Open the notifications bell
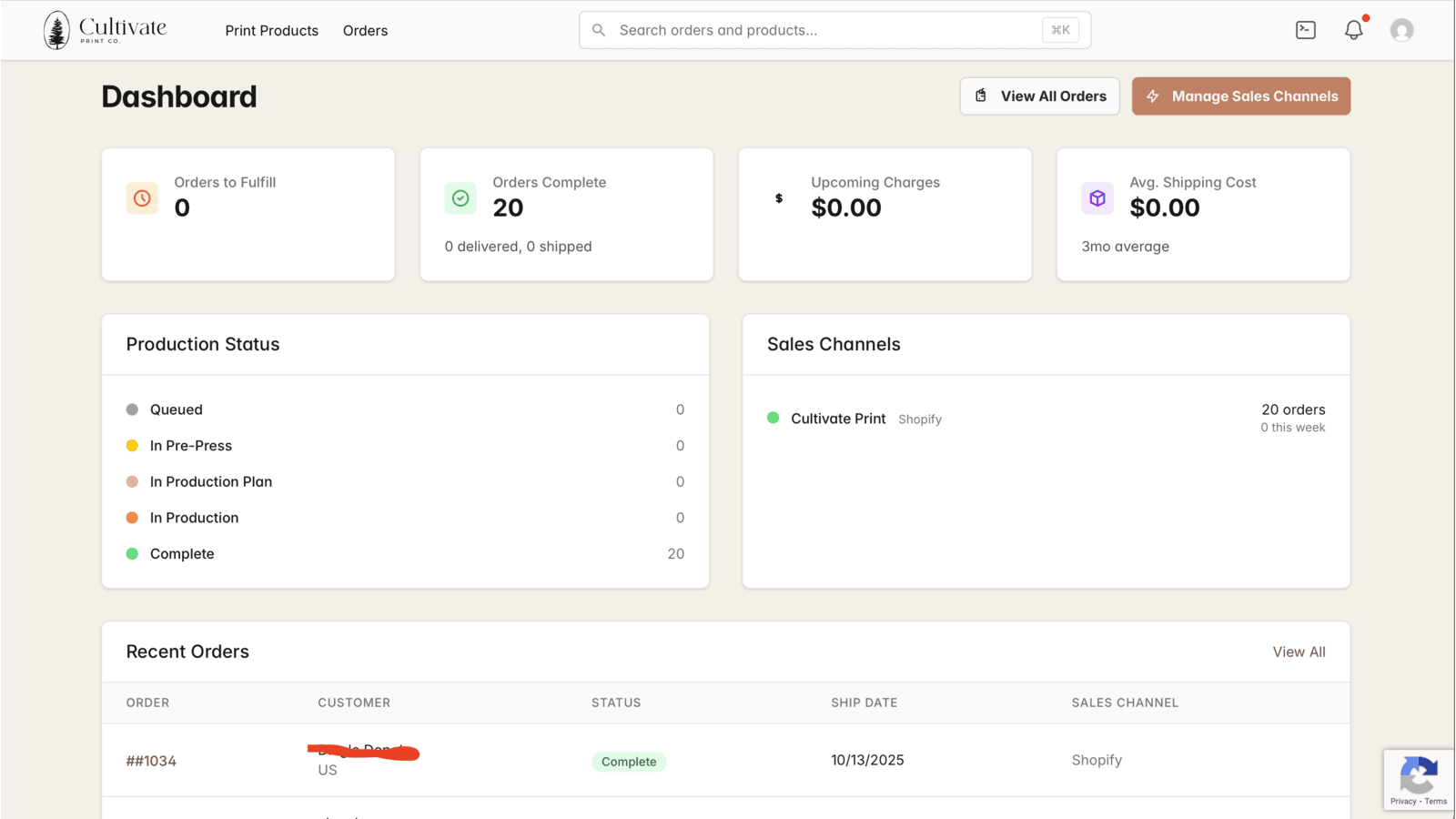Viewport: 1456px width, 819px height. (x=1354, y=30)
